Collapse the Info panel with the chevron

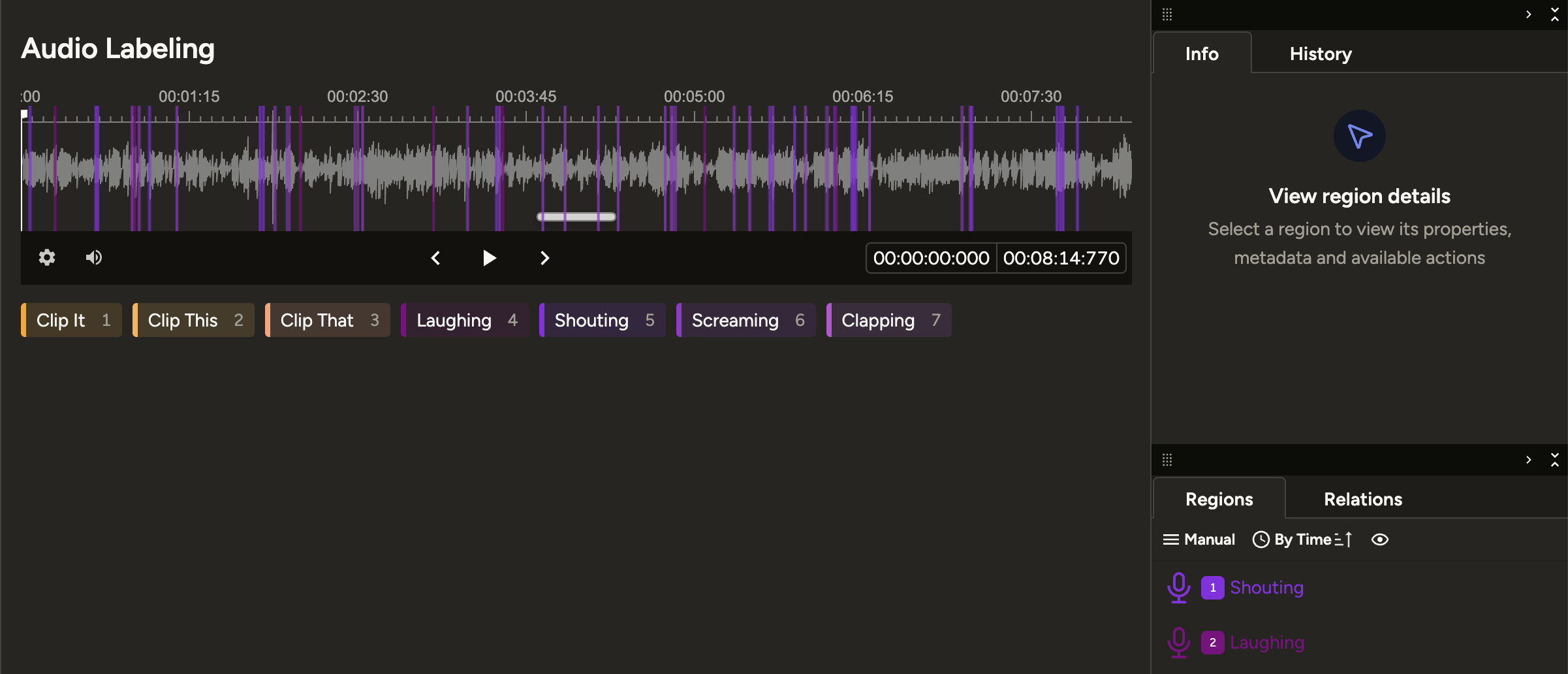tap(1528, 14)
